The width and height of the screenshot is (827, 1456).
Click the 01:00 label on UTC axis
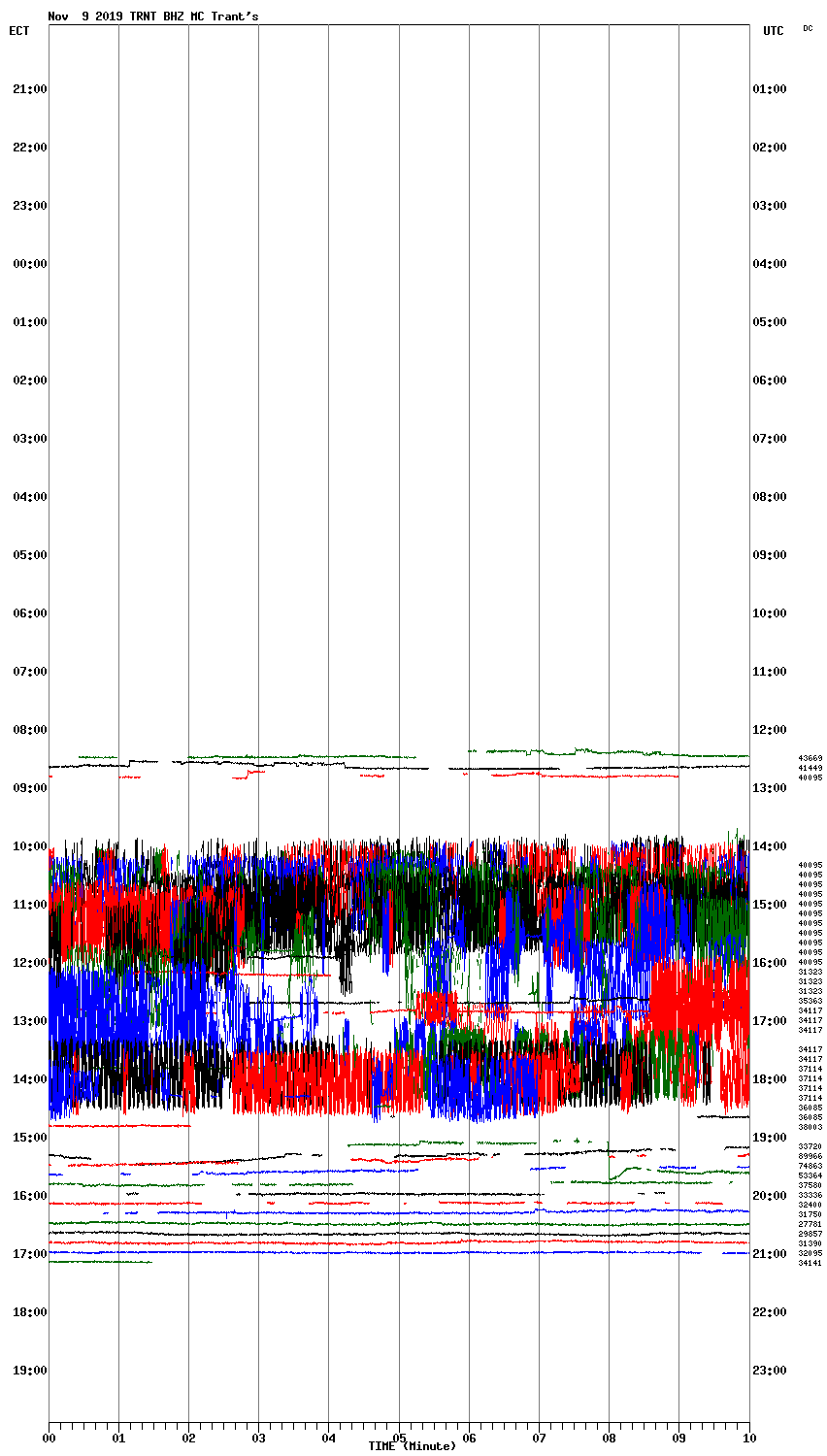click(770, 89)
